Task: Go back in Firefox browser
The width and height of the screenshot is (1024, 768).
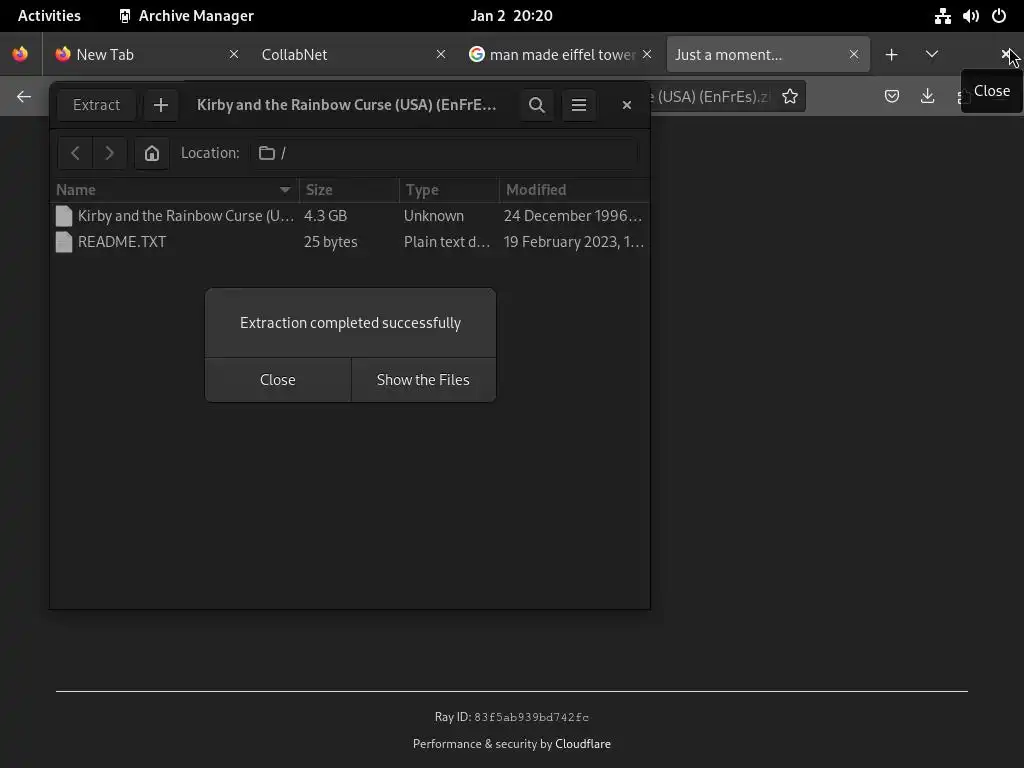Action: tap(24, 97)
